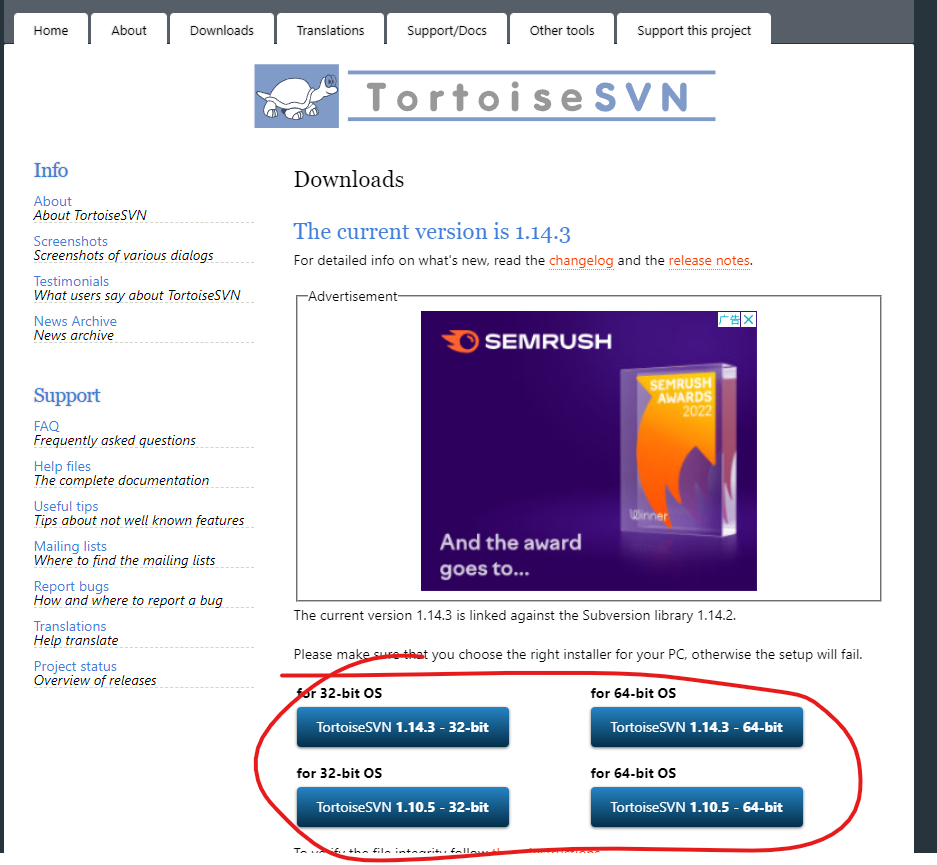The height and width of the screenshot is (865, 937).
Task: Switch to the Downloads tab
Action: [222, 30]
